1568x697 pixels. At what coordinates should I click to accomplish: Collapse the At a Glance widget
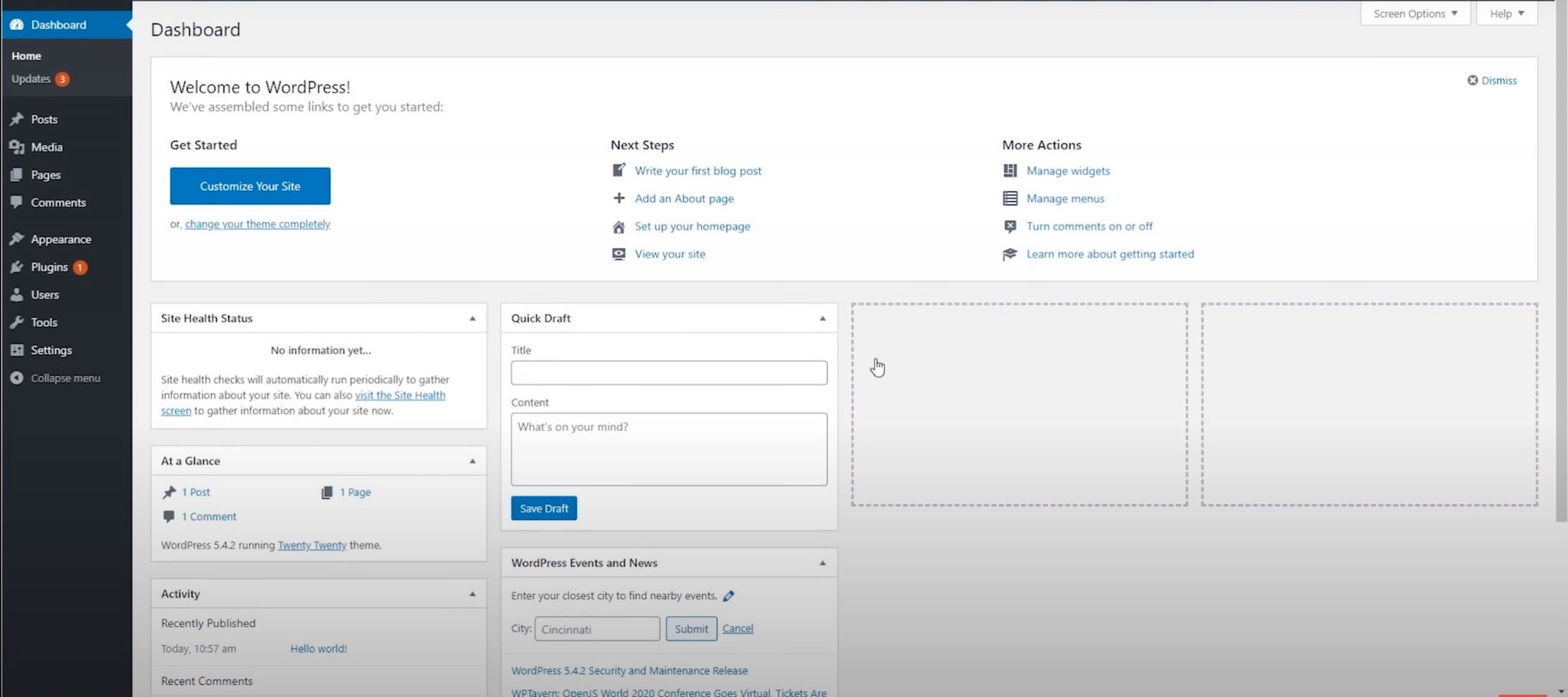pos(472,461)
